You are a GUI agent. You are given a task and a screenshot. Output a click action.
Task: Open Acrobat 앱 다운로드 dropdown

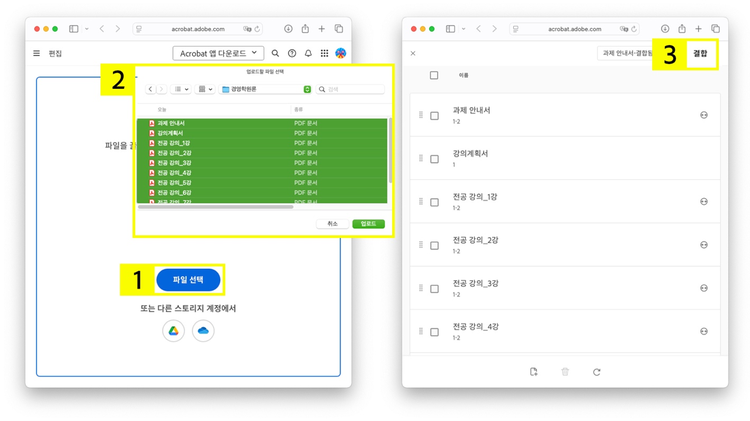[x=218, y=53]
